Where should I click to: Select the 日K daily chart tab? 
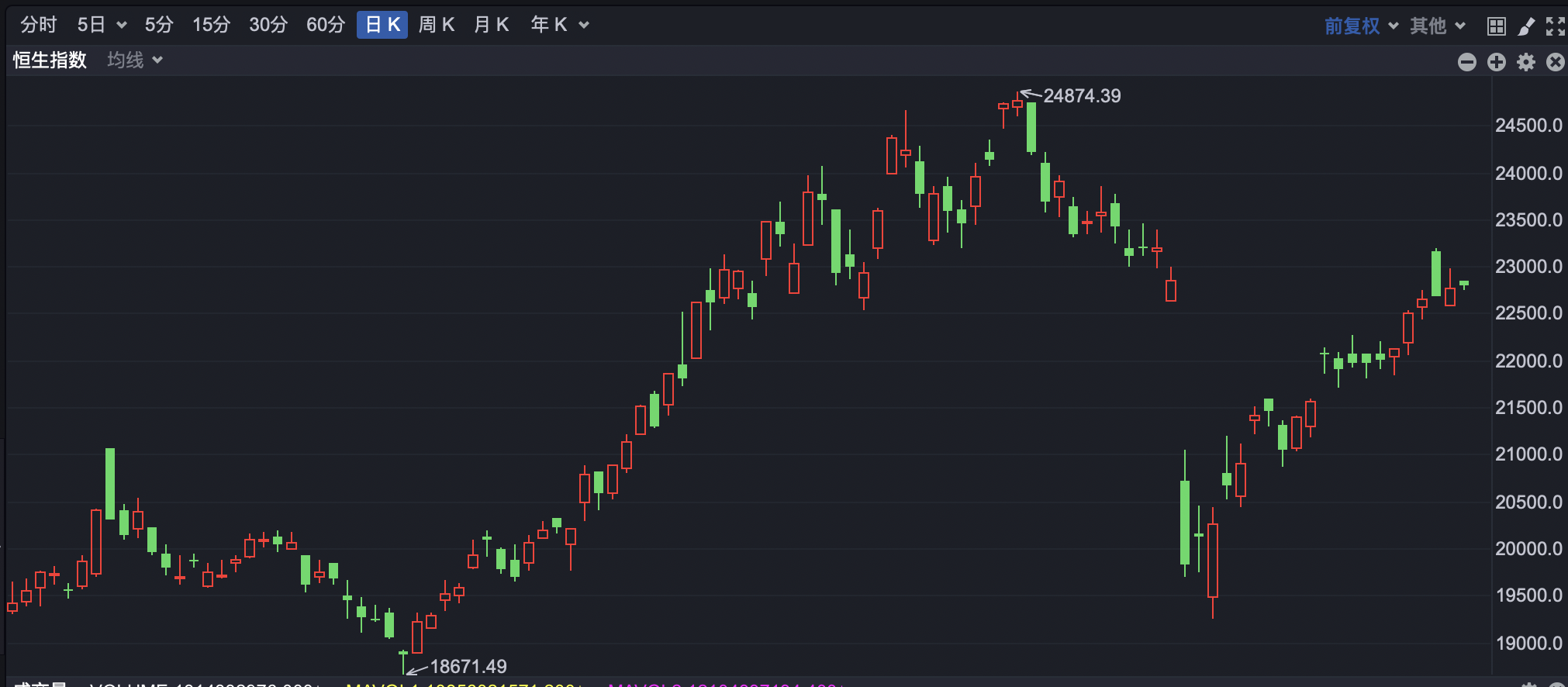pos(382,25)
